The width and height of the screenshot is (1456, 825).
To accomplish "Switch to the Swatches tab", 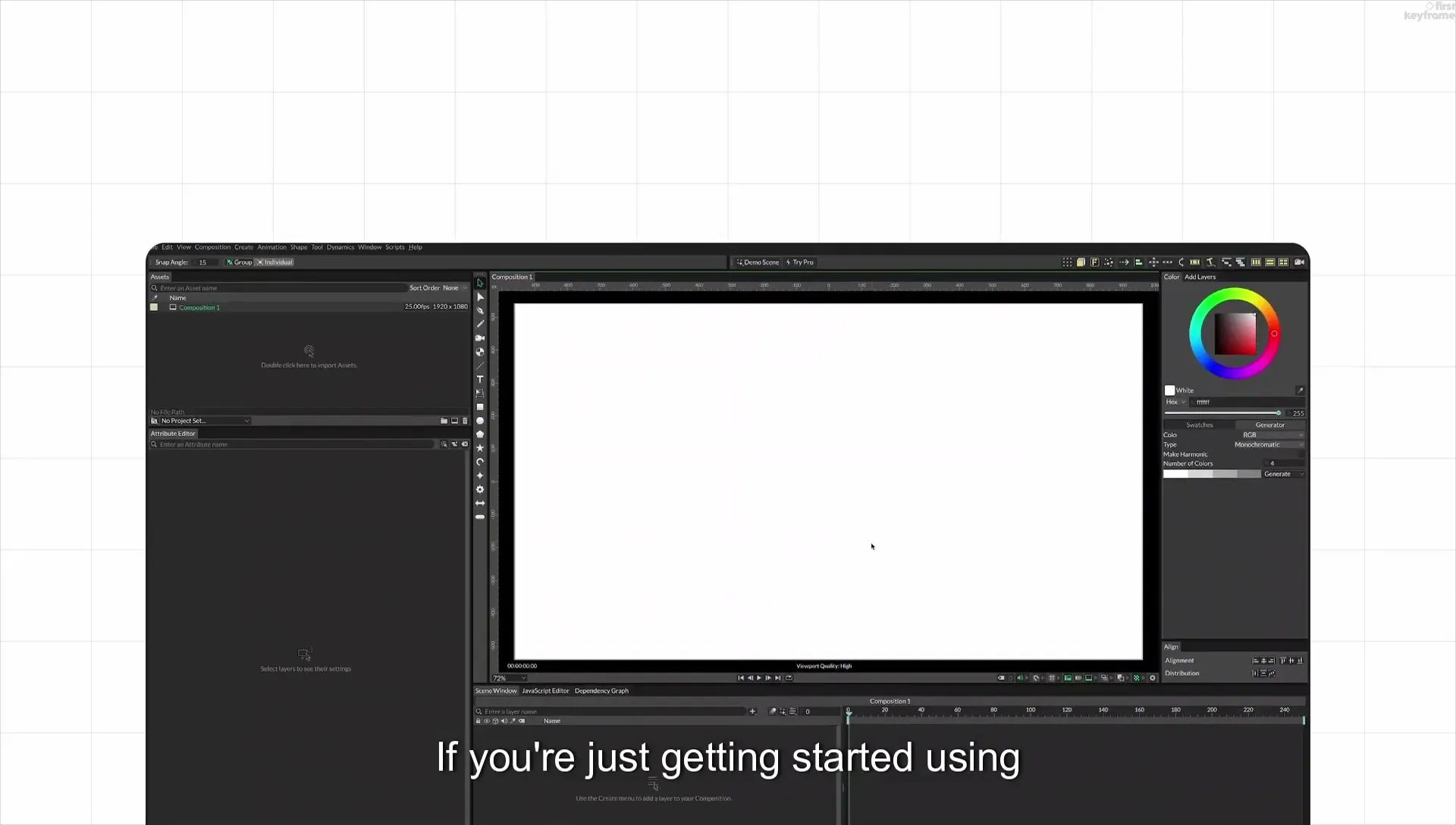I will click(x=1200, y=425).
